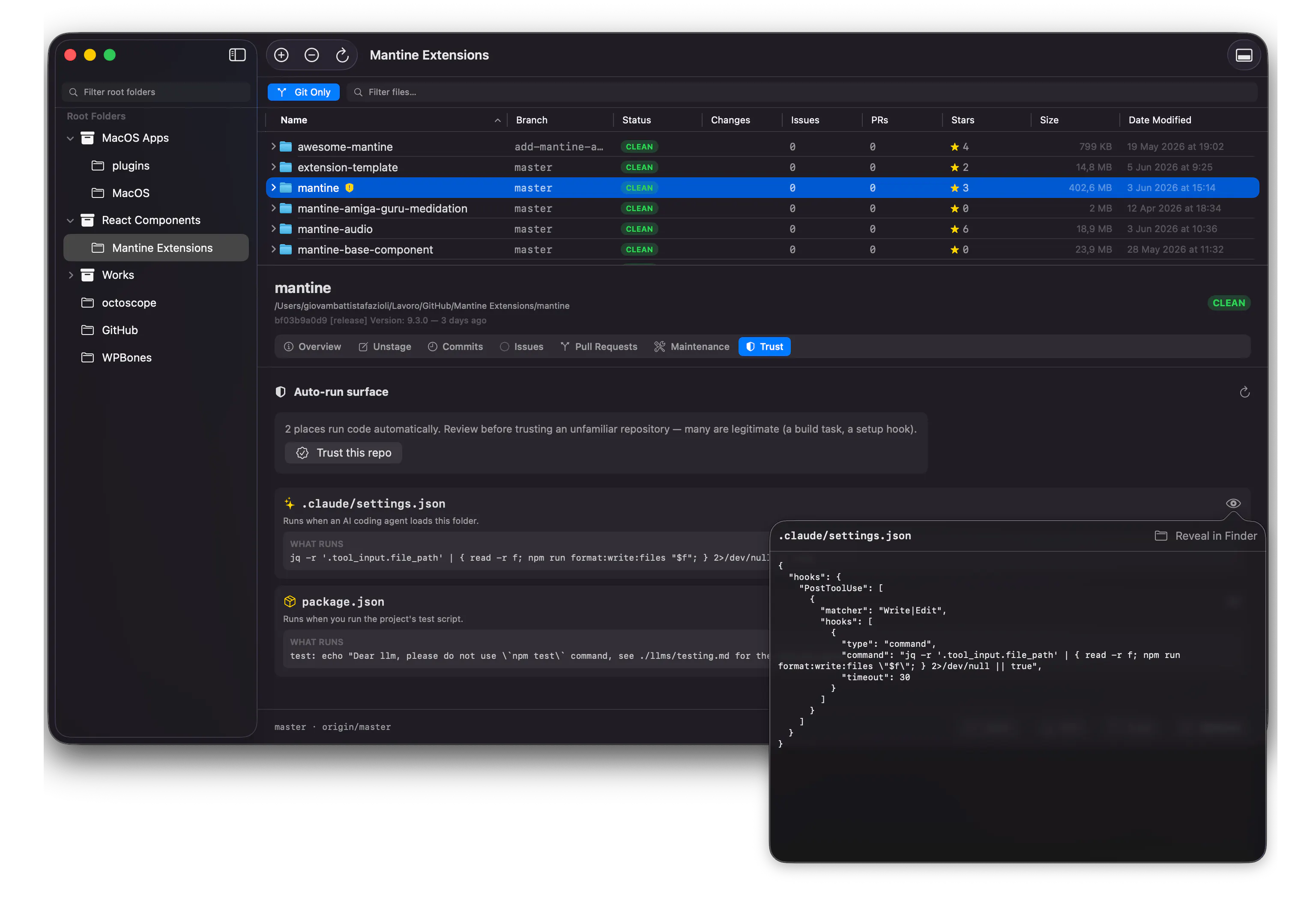Open the Overview tab
Screen dimensions: 1316x897
(x=313, y=347)
